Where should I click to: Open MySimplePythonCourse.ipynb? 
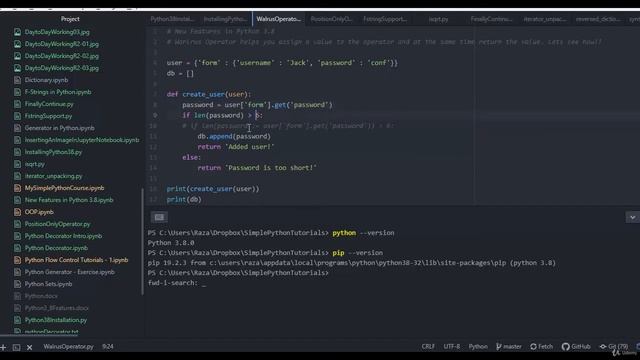pos(64,188)
